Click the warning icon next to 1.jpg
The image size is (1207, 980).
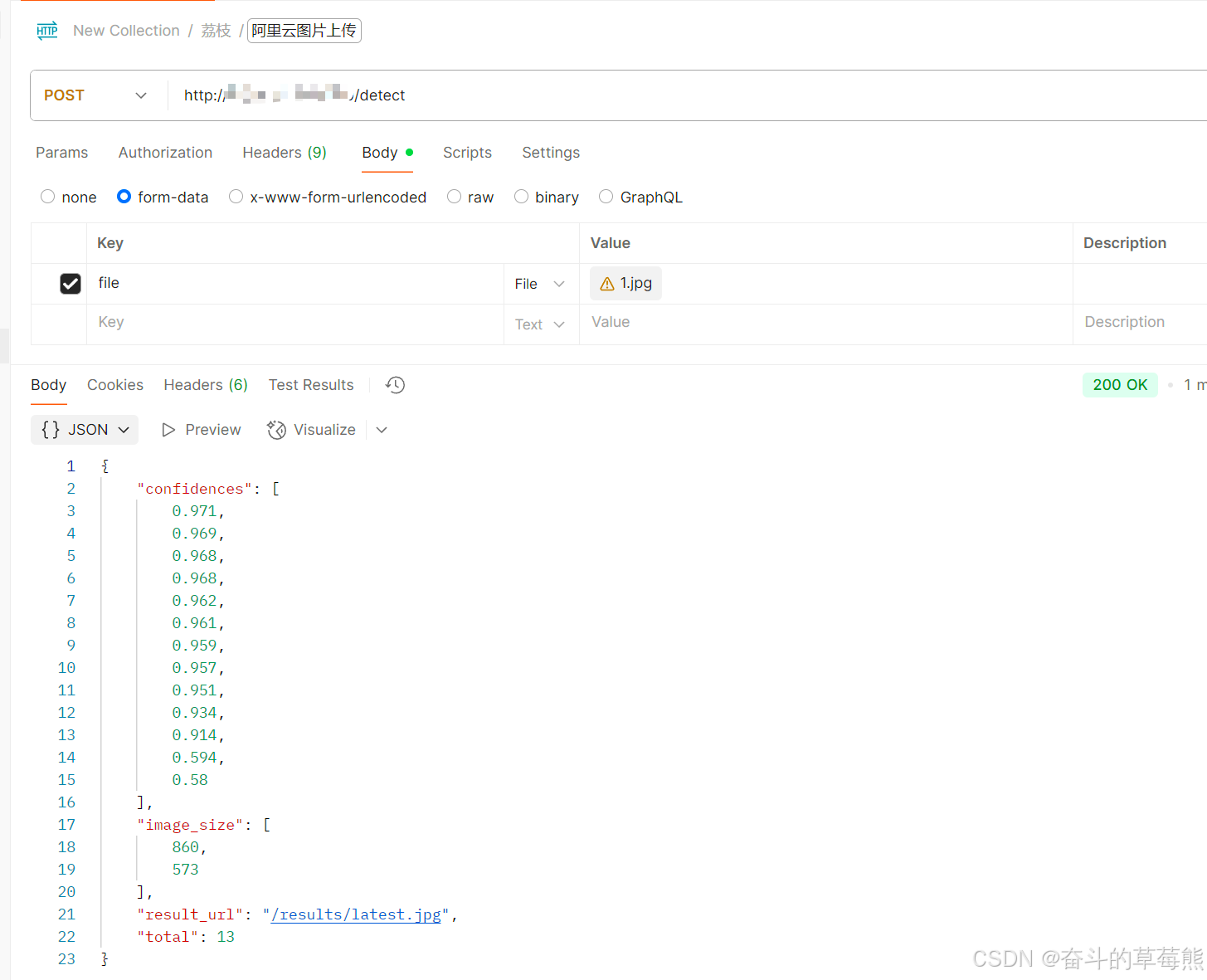pos(606,283)
